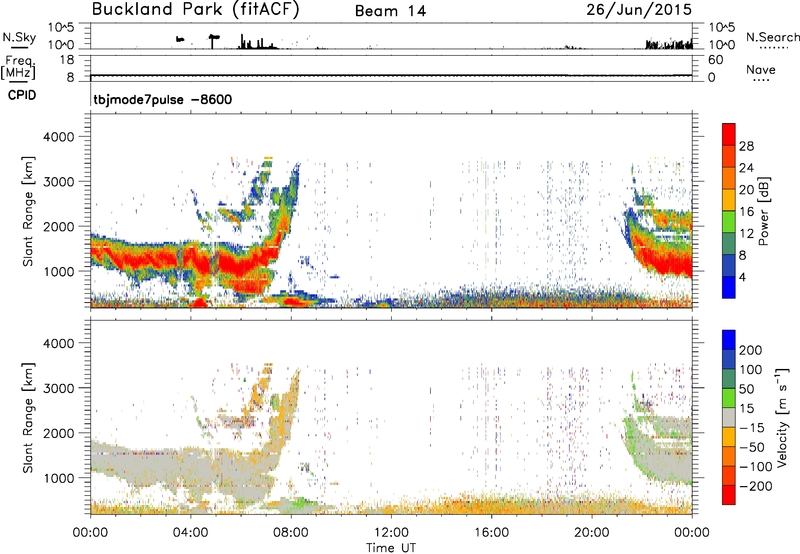Click the '12:00' time axis tick label
Screen dimensions: 800x554
point(391,533)
